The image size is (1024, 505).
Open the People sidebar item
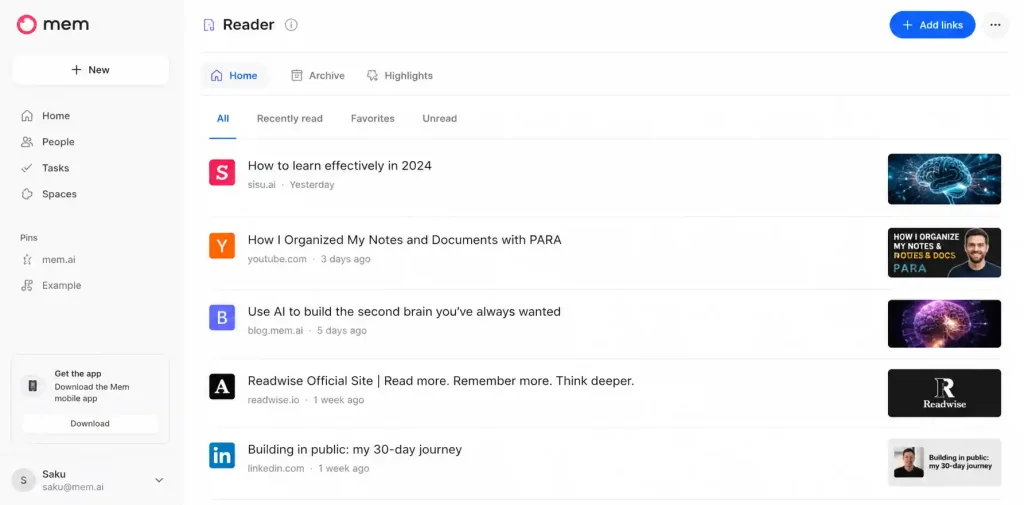pyautogui.click(x=59, y=142)
